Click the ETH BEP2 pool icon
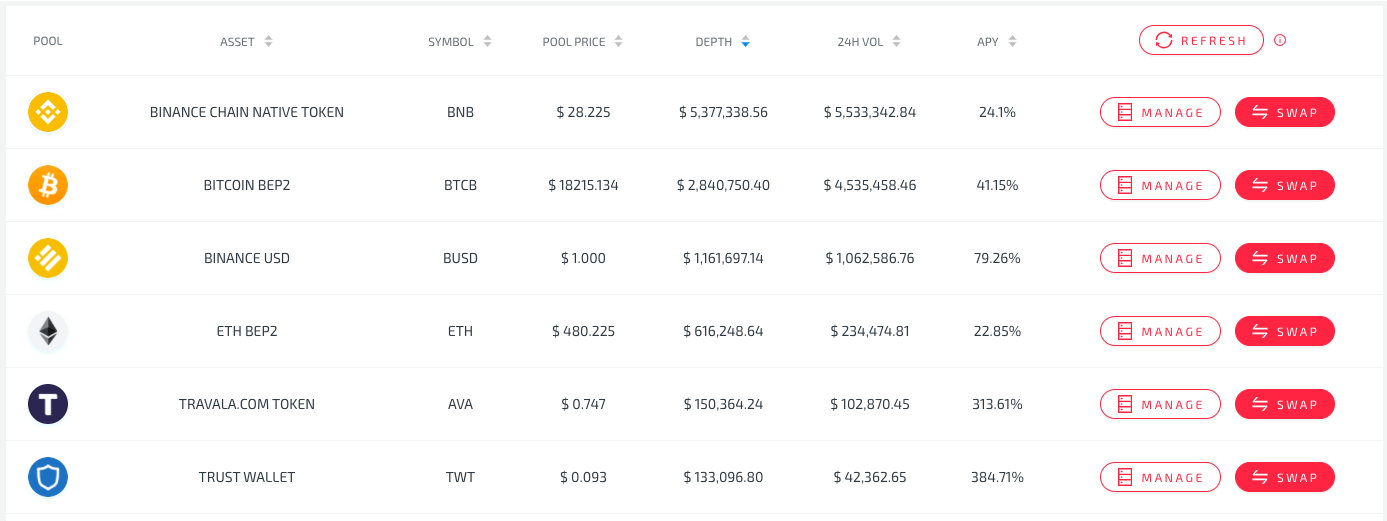Image resolution: width=1387 pixels, height=521 pixels. 48,331
